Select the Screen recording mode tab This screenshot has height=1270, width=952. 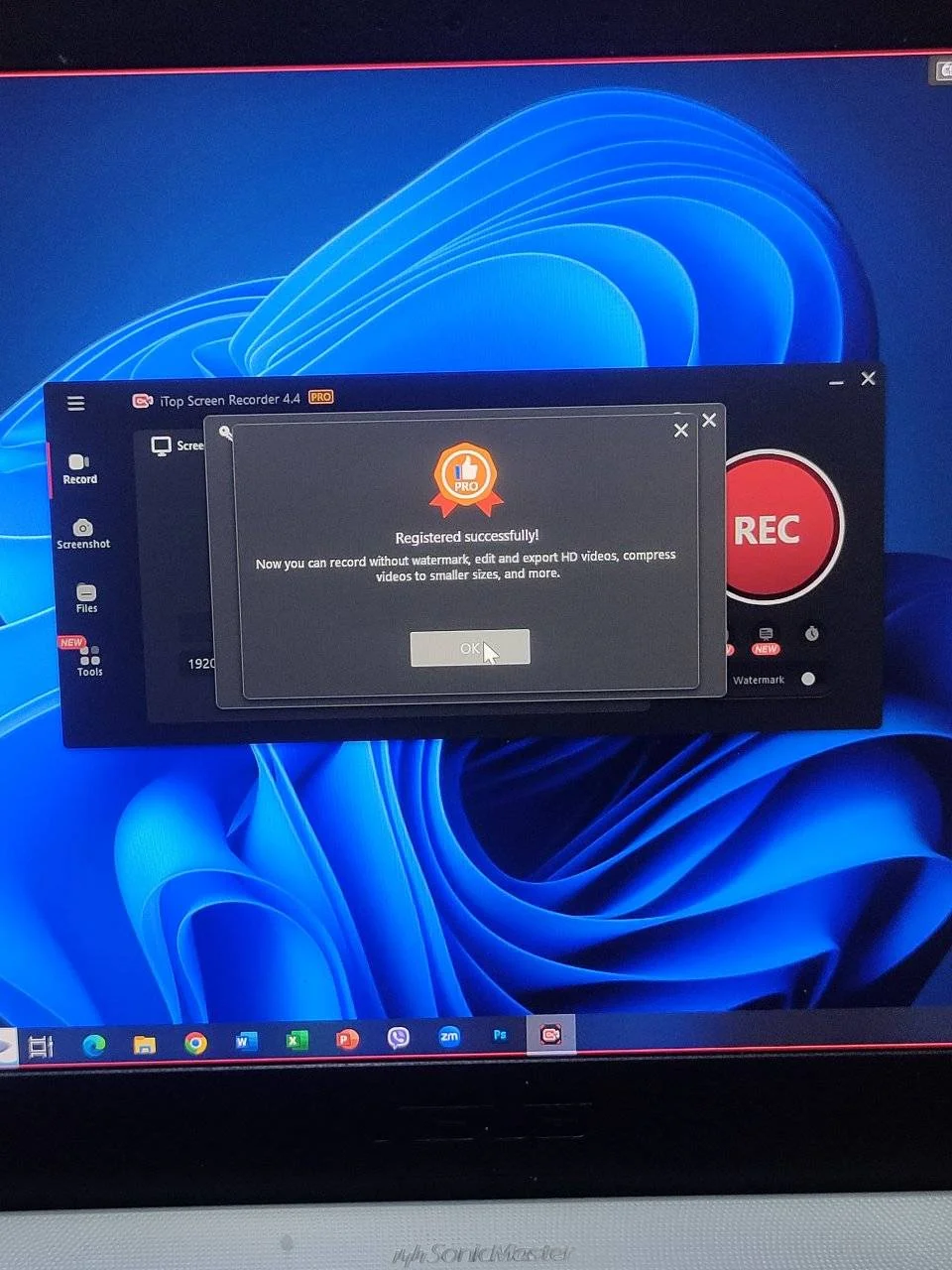178,445
